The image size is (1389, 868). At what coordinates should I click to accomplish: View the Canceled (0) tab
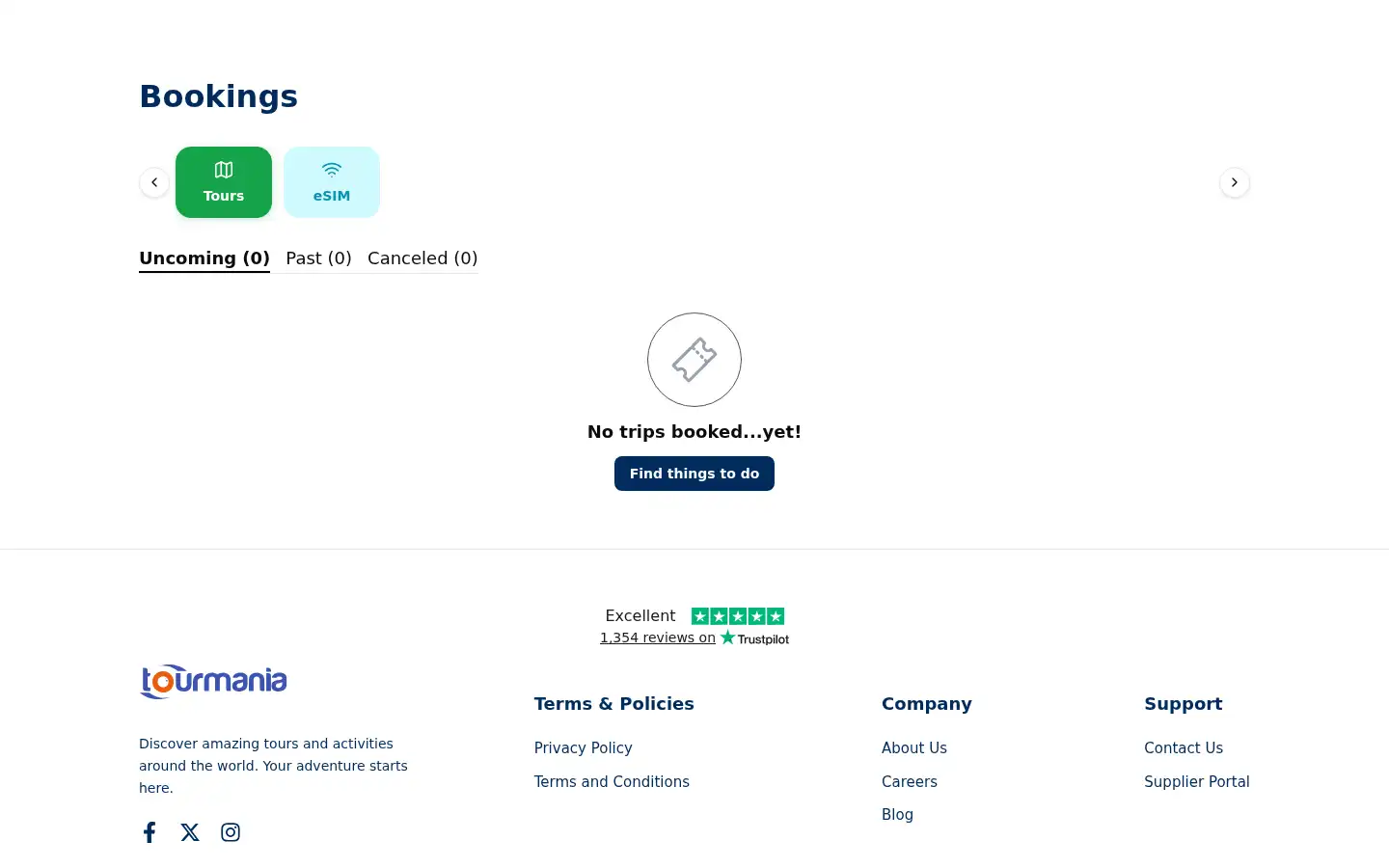(422, 258)
